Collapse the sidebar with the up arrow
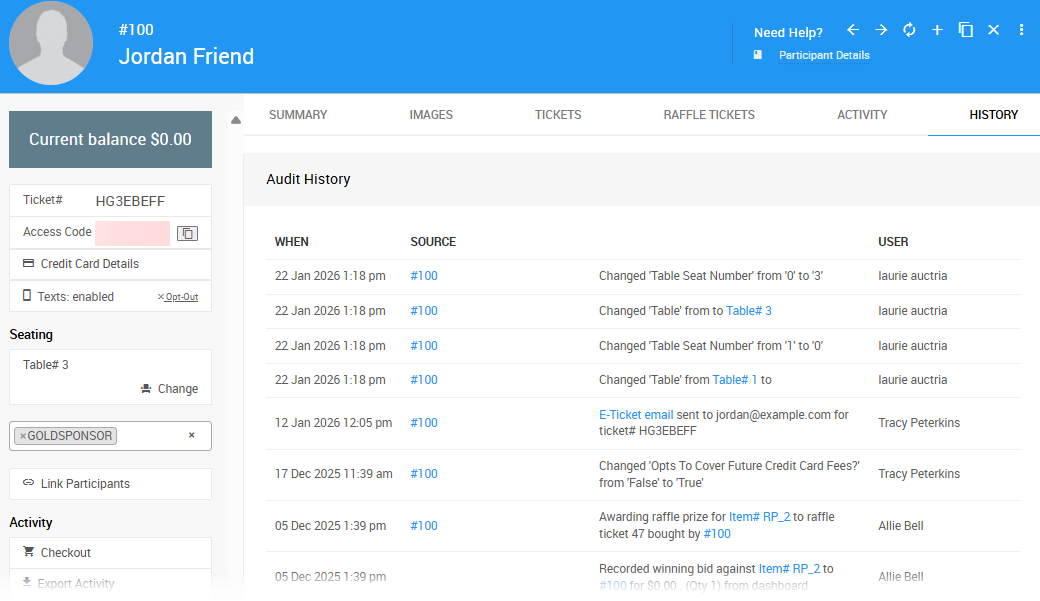The height and width of the screenshot is (601, 1040). (x=236, y=121)
